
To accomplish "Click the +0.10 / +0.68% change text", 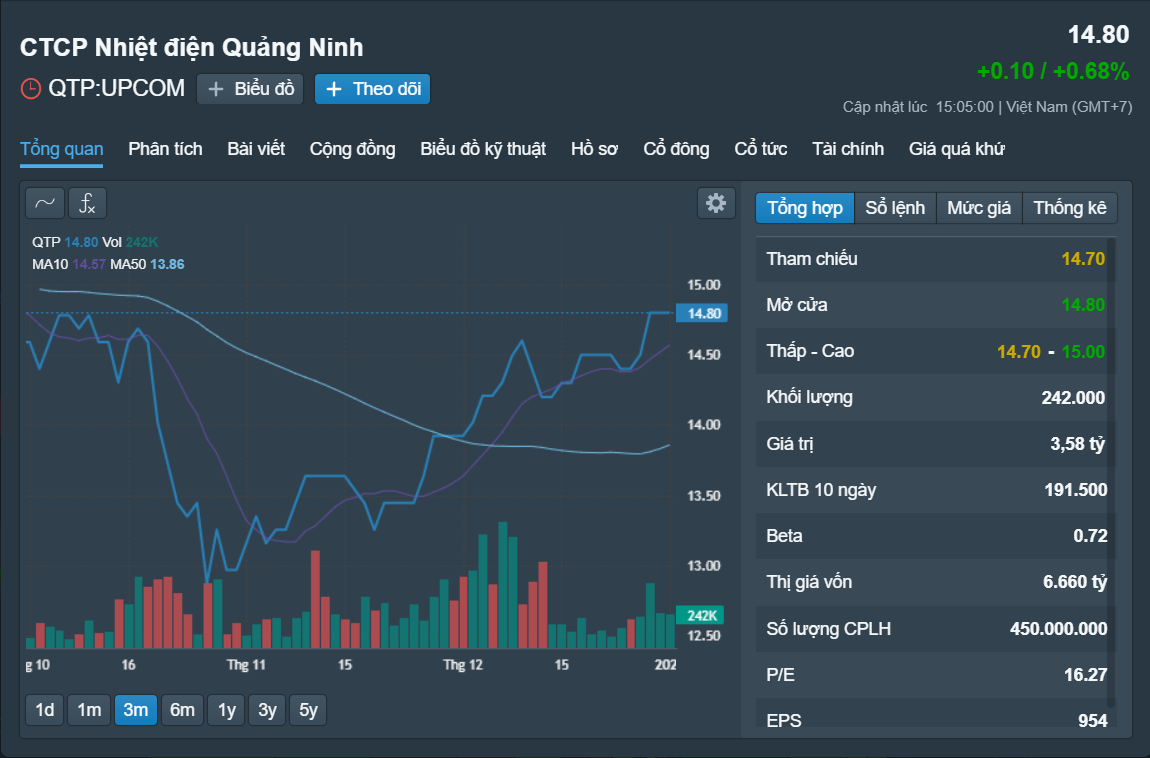I will (1053, 71).
